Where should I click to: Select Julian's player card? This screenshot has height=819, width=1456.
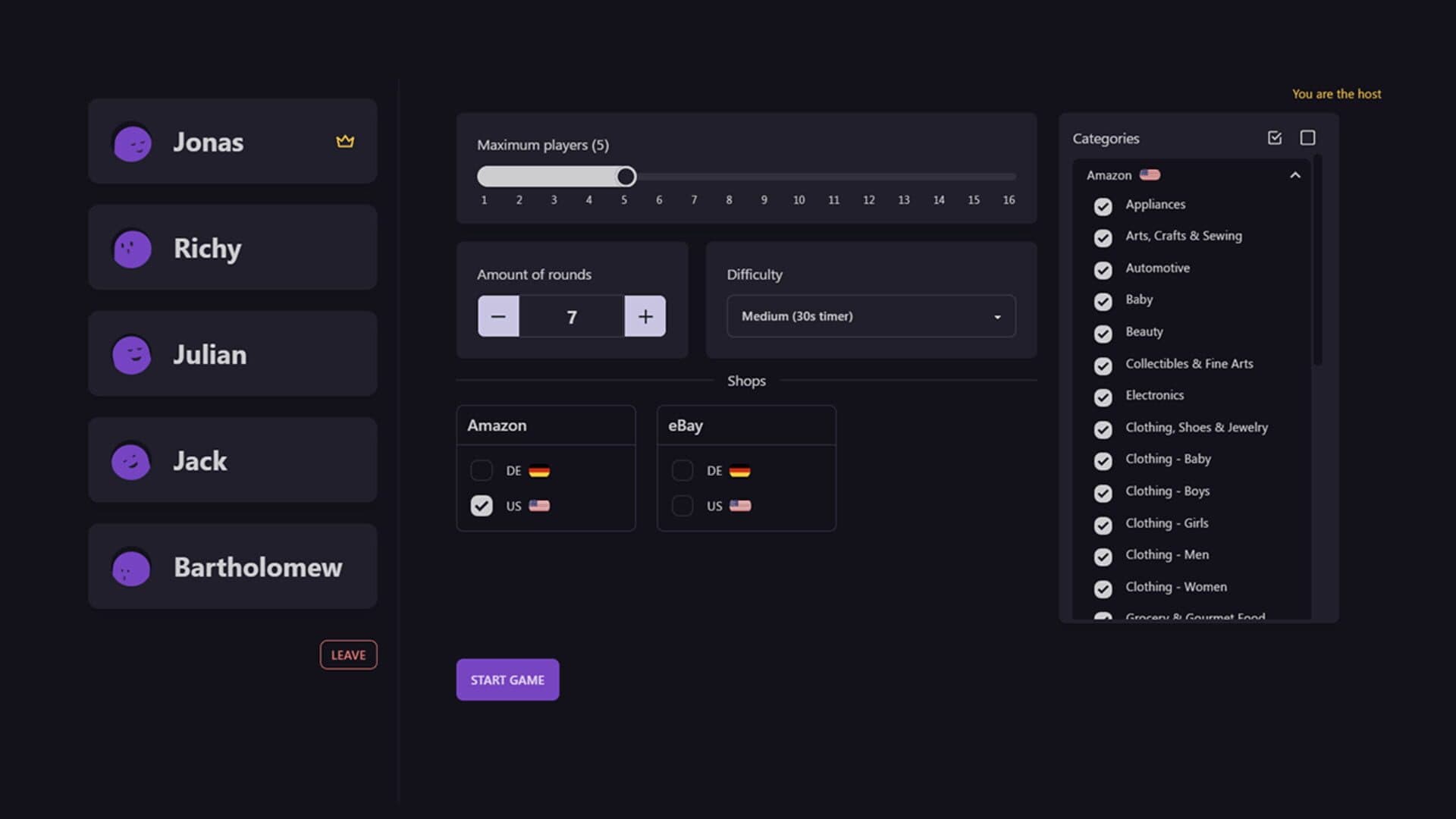tap(233, 353)
